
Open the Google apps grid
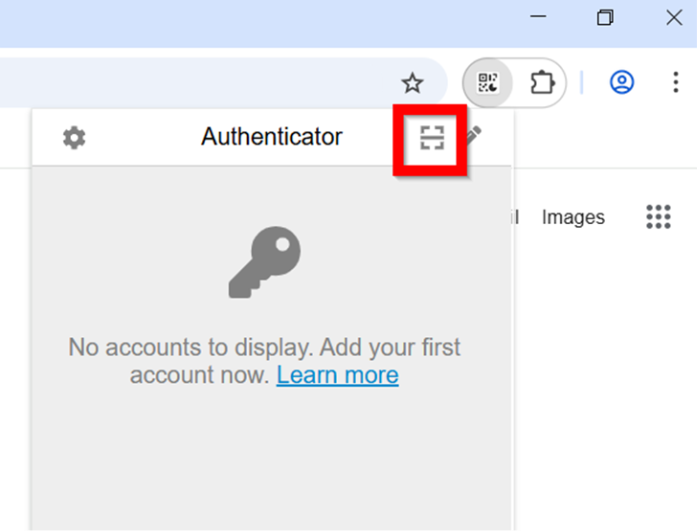click(658, 216)
